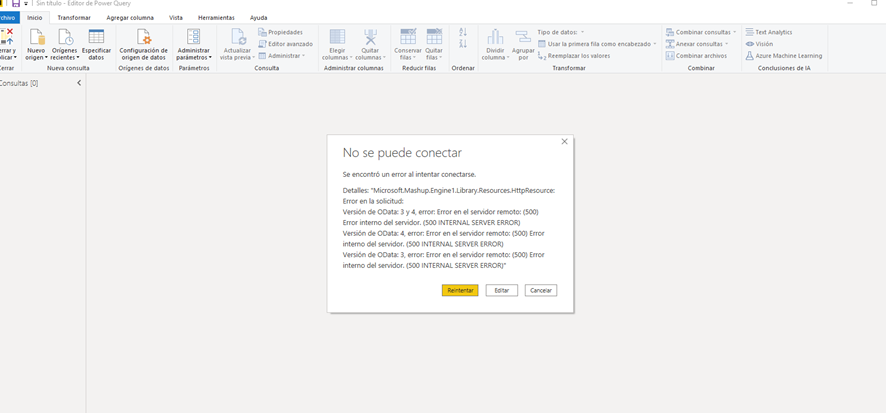Close the No se puede conectar dialog
This screenshot has height=413, width=886.
[564, 142]
